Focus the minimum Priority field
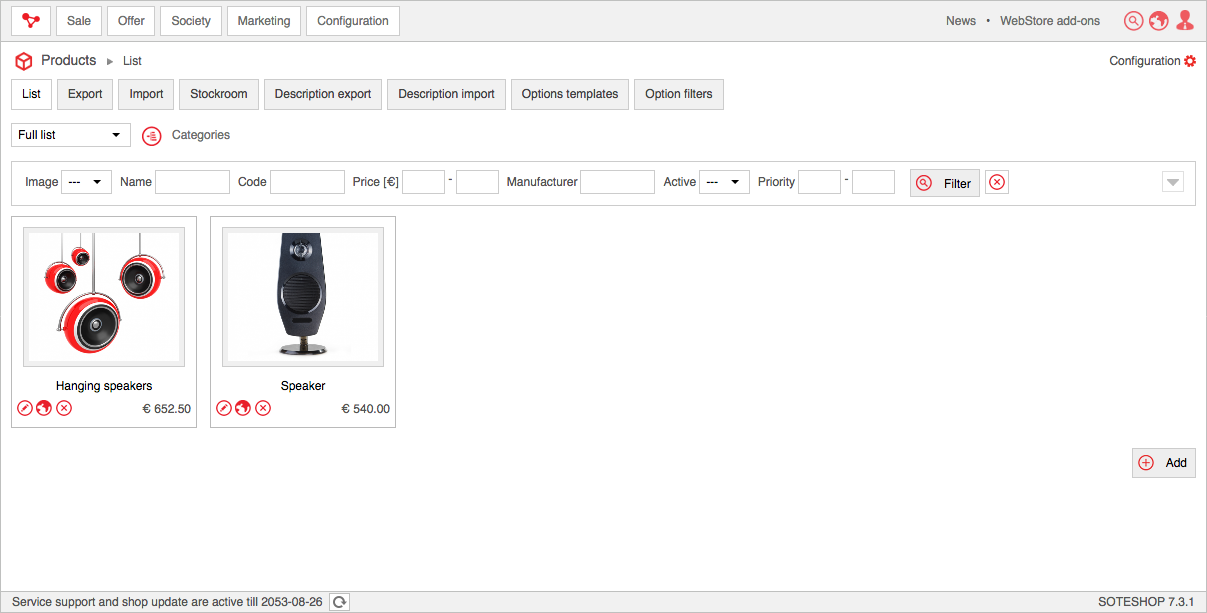 point(819,182)
